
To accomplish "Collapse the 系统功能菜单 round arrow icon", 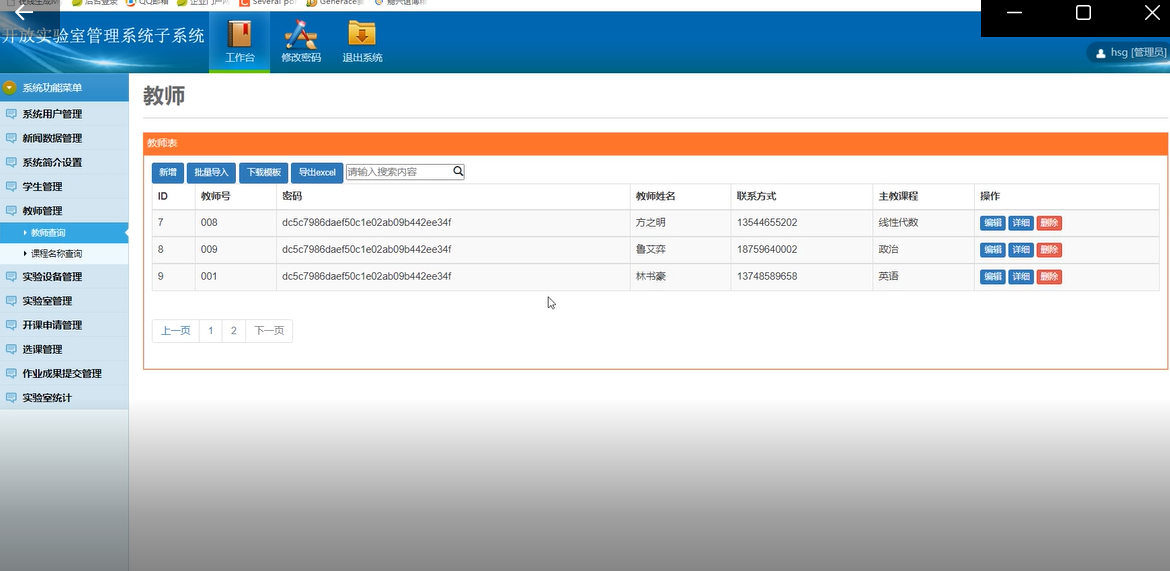I will (x=10, y=87).
